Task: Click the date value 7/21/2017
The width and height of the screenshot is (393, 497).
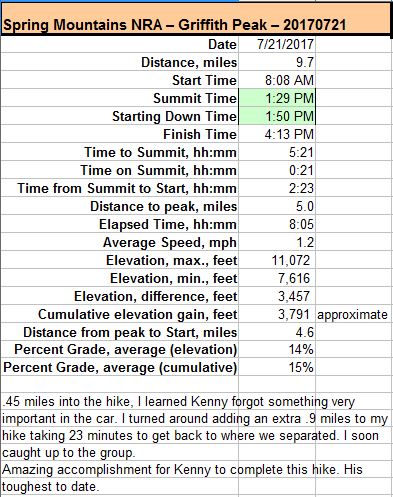Action: point(277,44)
